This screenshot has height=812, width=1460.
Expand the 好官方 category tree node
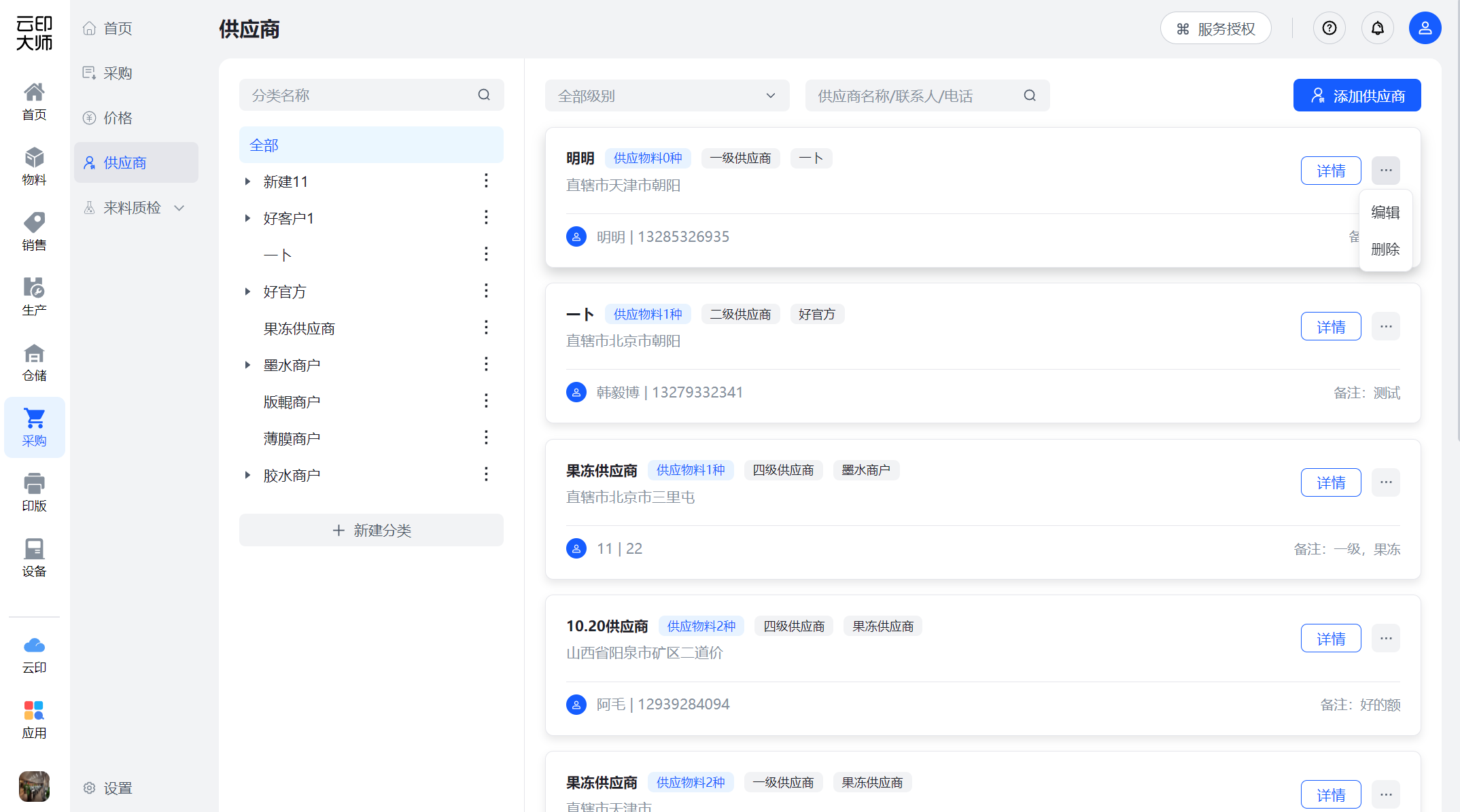[247, 292]
